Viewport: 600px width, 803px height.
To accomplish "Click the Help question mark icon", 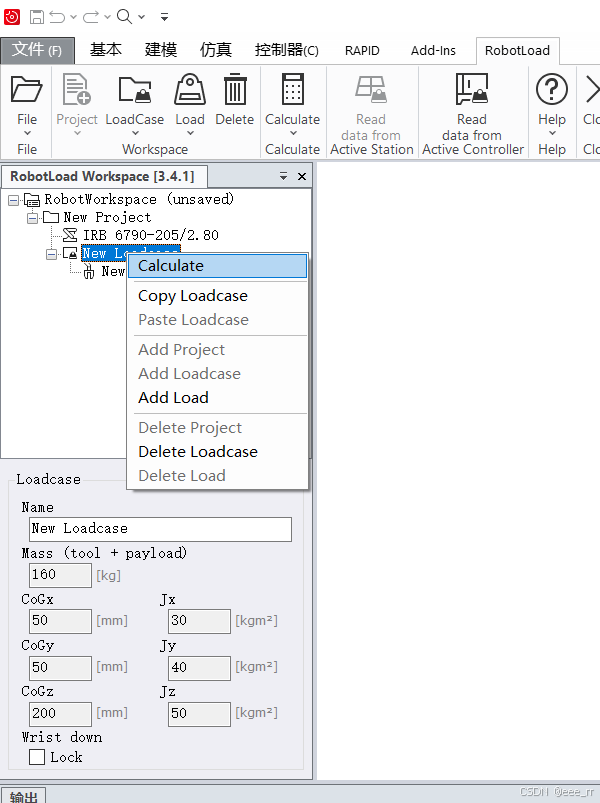I will point(552,89).
